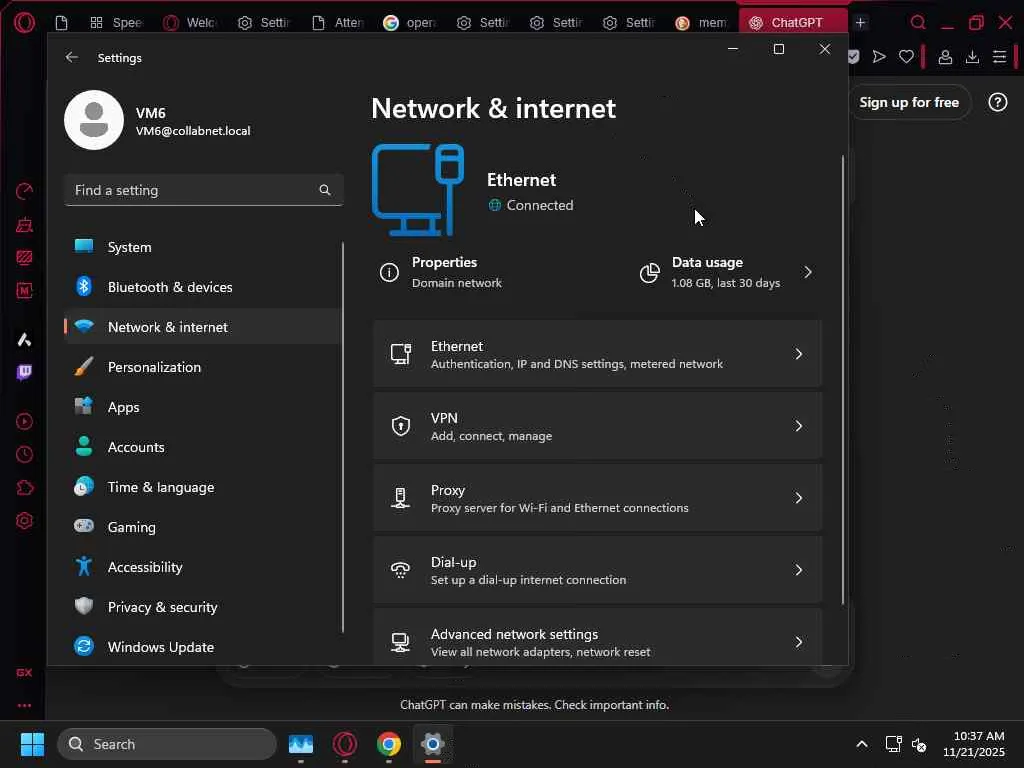Expand the VPN settings row
This screenshot has height=768, width=1024.
(x=597, y=426)
